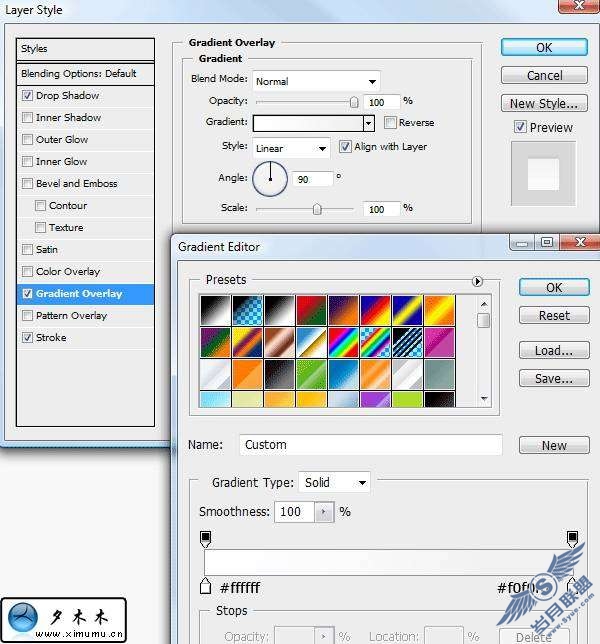Click the Angle value field

[x=312, y=179]
